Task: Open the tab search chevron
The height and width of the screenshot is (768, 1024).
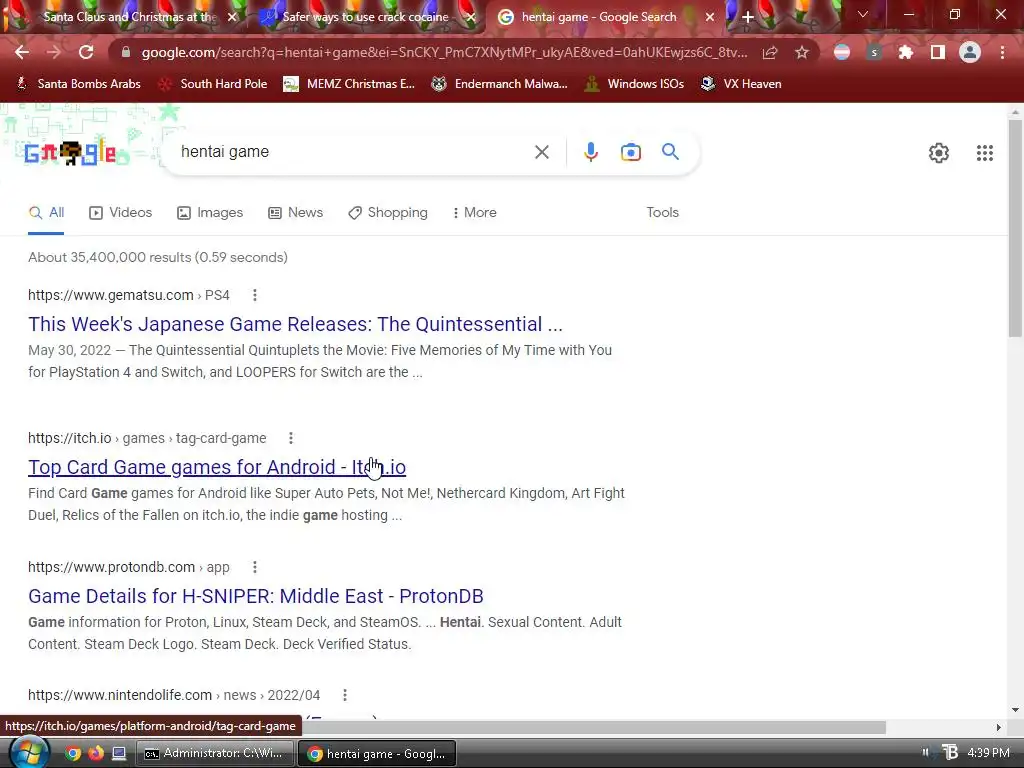Action: pos(863,14)
